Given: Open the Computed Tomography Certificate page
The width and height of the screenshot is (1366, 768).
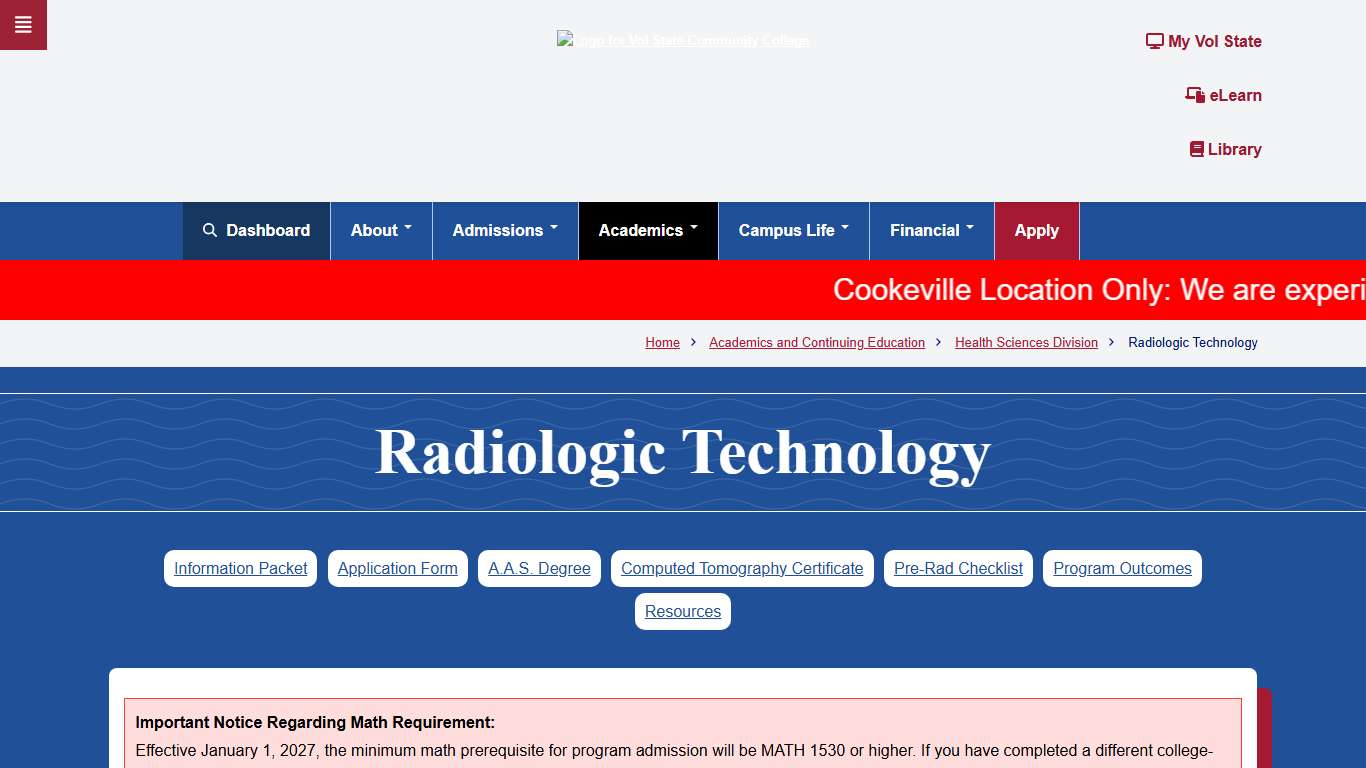Looking at the screenshot, I should pyautogui.click(x=741, y=568).
